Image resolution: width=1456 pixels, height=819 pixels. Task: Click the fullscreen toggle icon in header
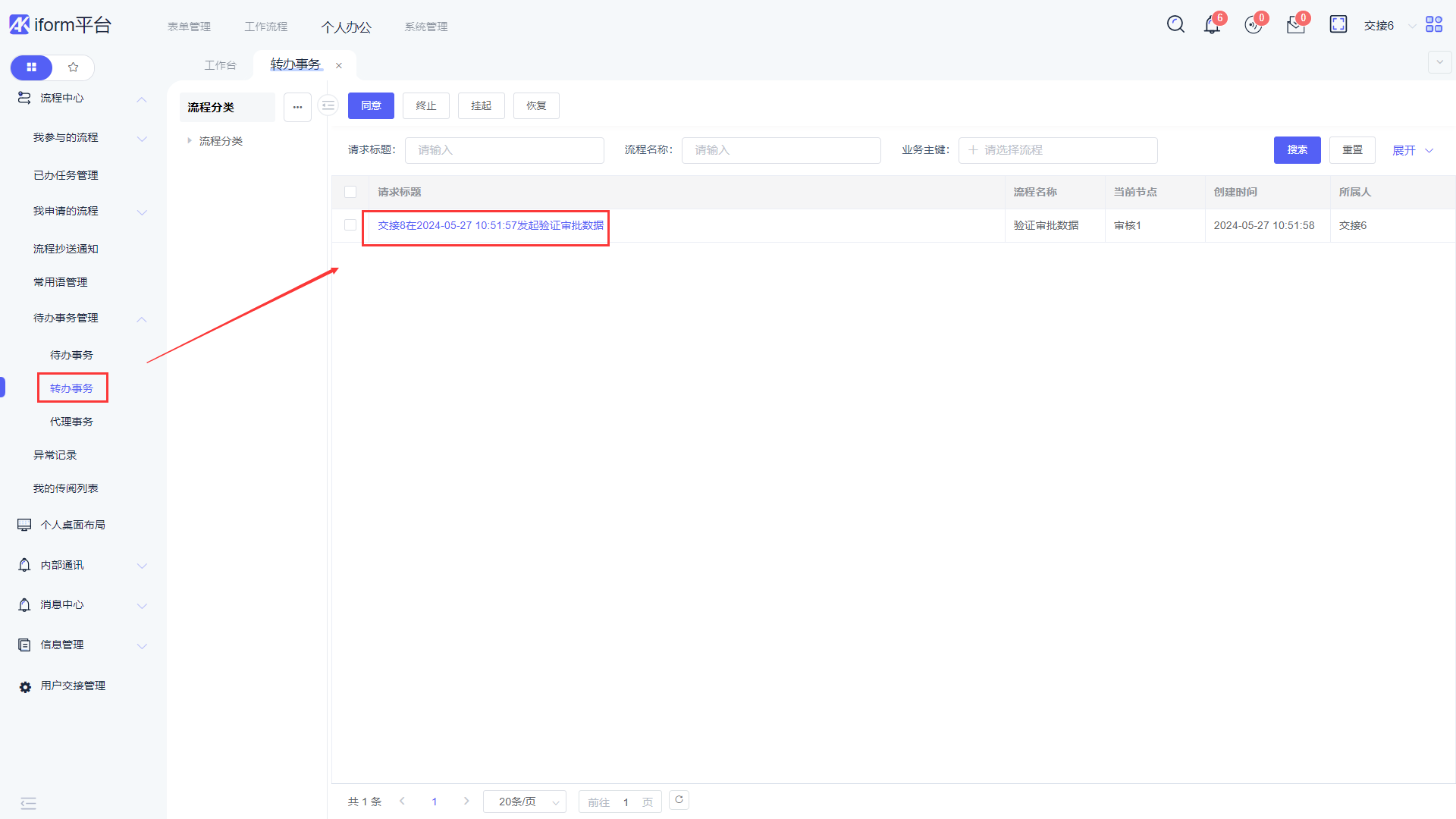(x=1338, y=24)
